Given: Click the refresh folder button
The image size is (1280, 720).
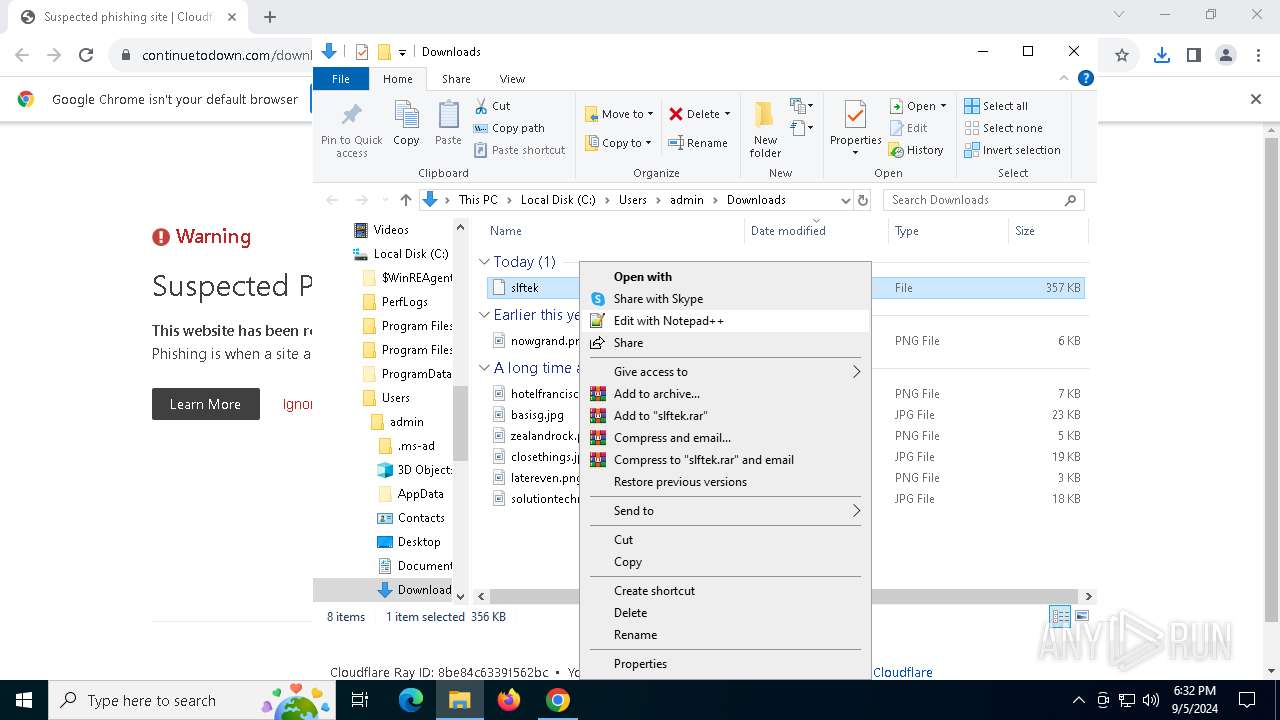Looking at the screenshot, I should (x=864, y=200).
